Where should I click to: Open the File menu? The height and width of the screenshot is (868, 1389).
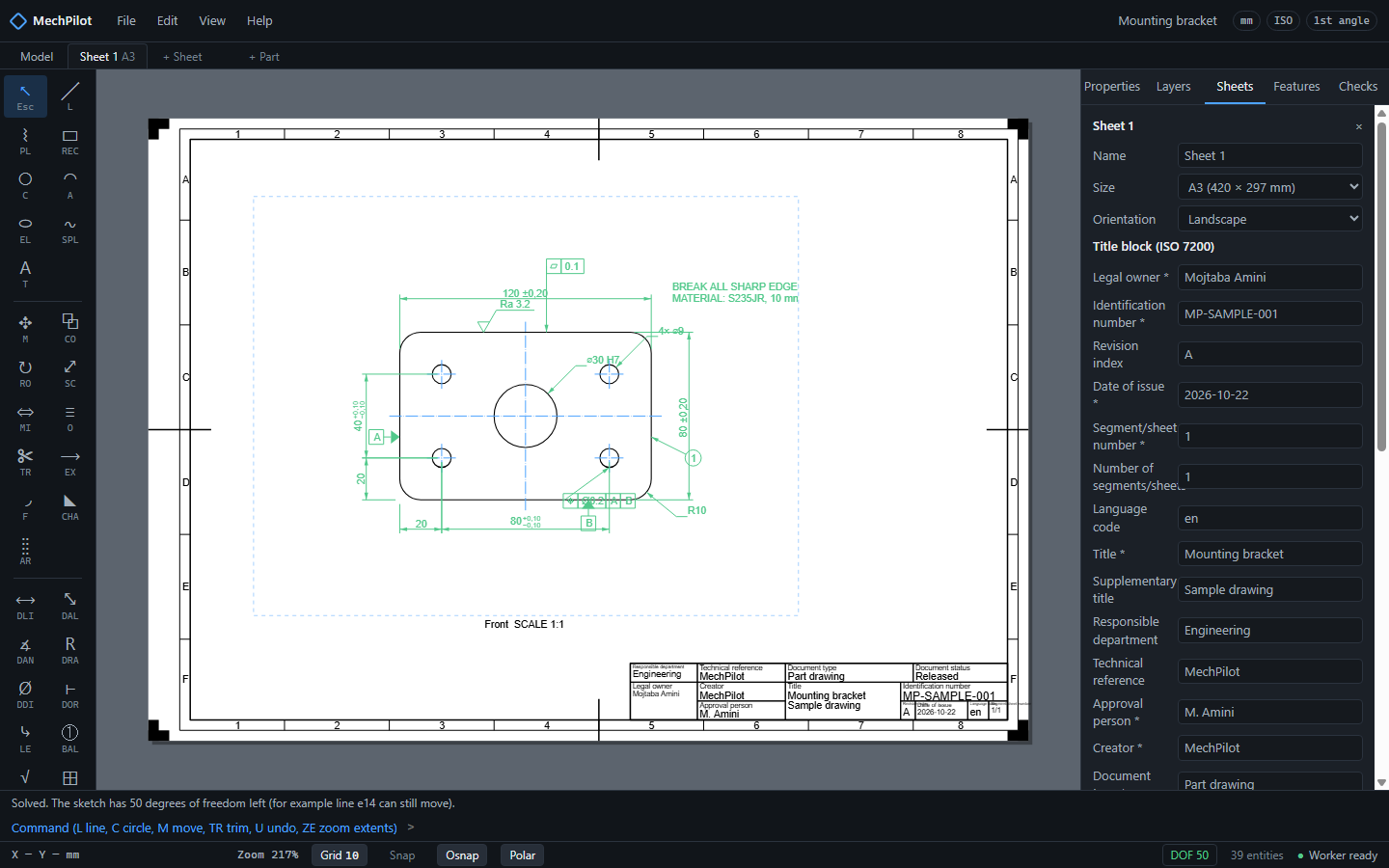click(x=126, y=20)
